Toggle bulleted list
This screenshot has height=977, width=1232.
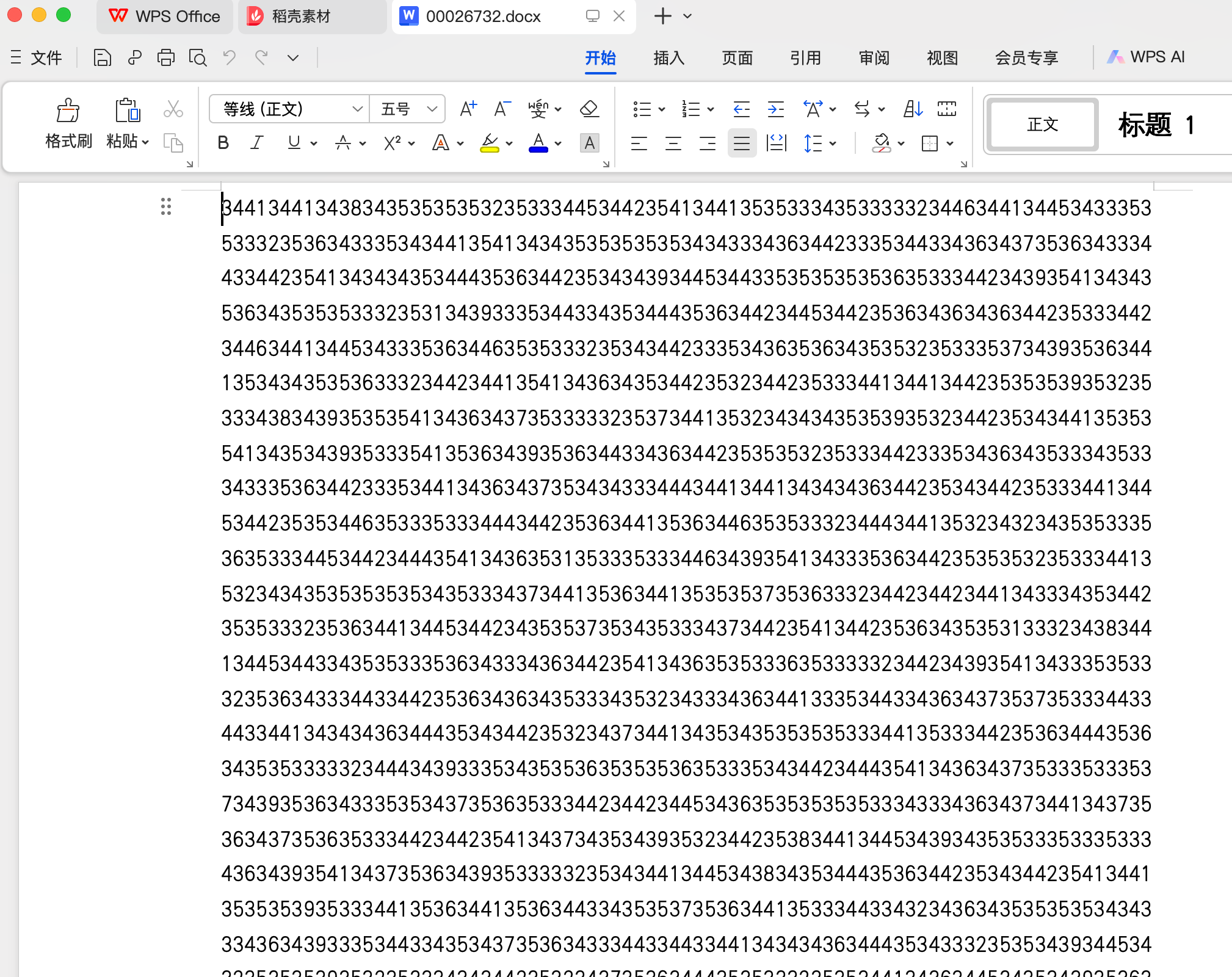coord(642,109)
